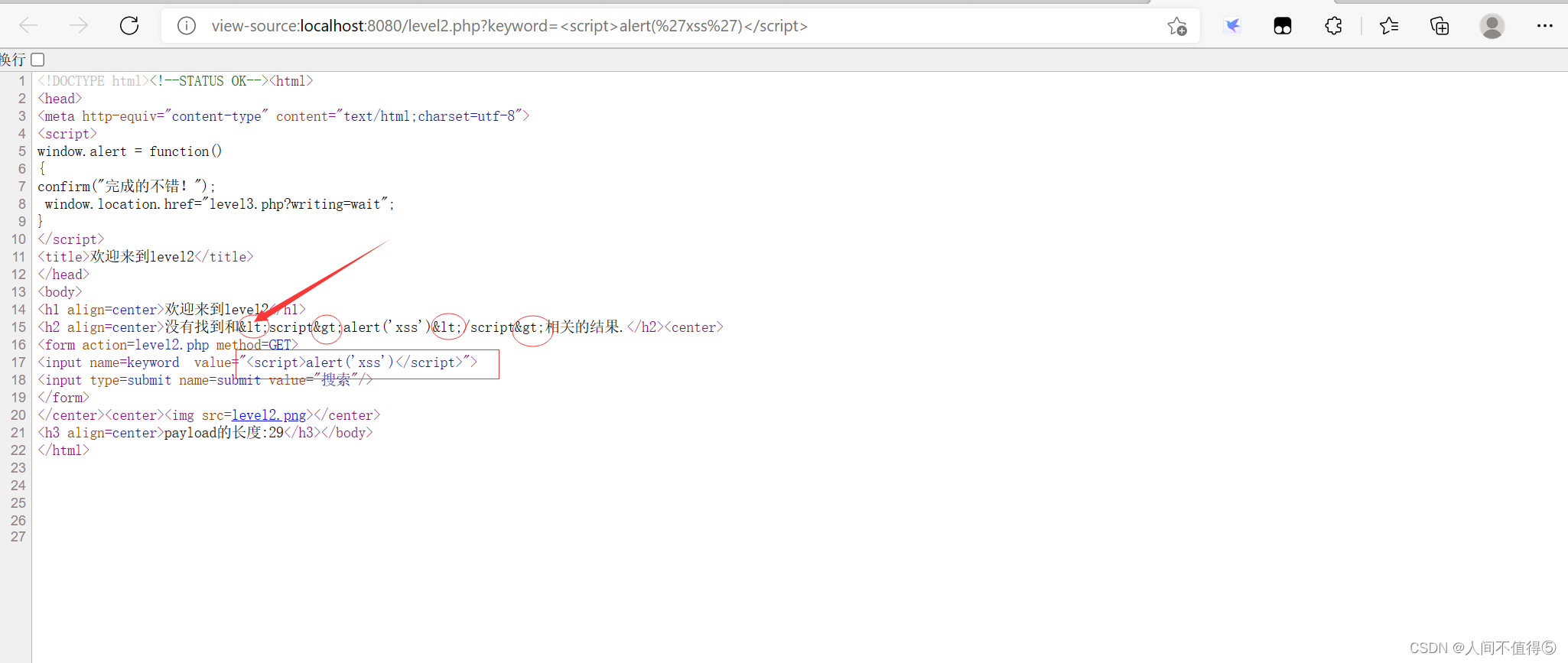Click the closing </head> tag line
This screenshot has width=1568, height=663.
tap(63, 275)
